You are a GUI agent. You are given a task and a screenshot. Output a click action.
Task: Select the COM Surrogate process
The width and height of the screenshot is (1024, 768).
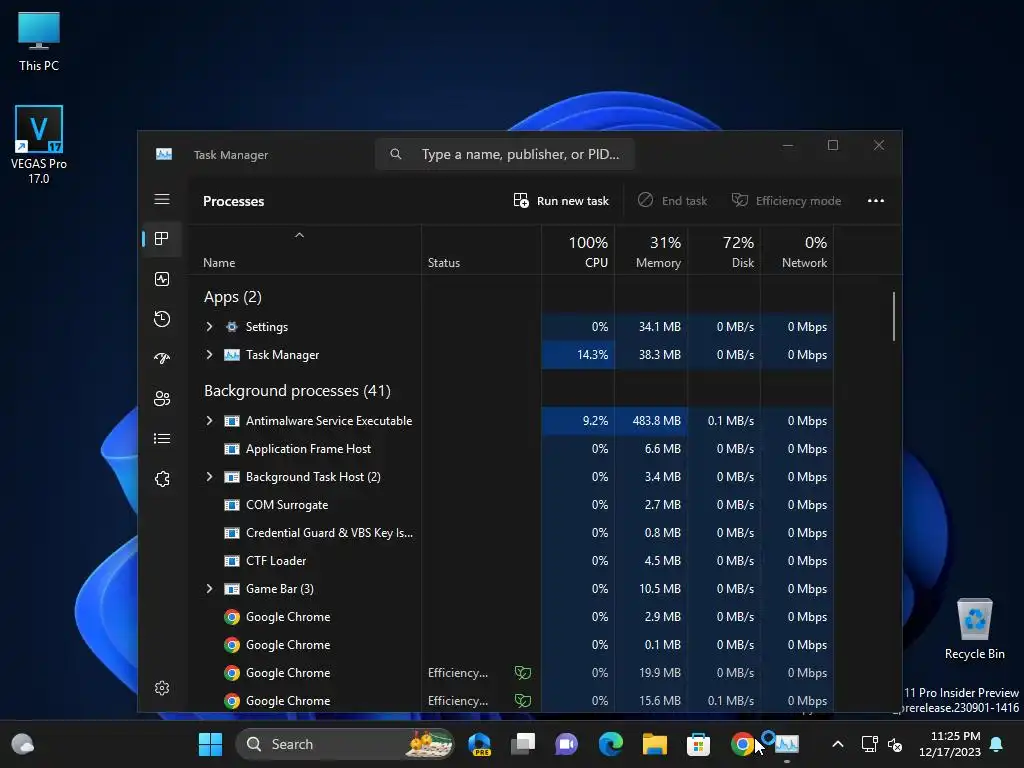[x=287, y=505]
